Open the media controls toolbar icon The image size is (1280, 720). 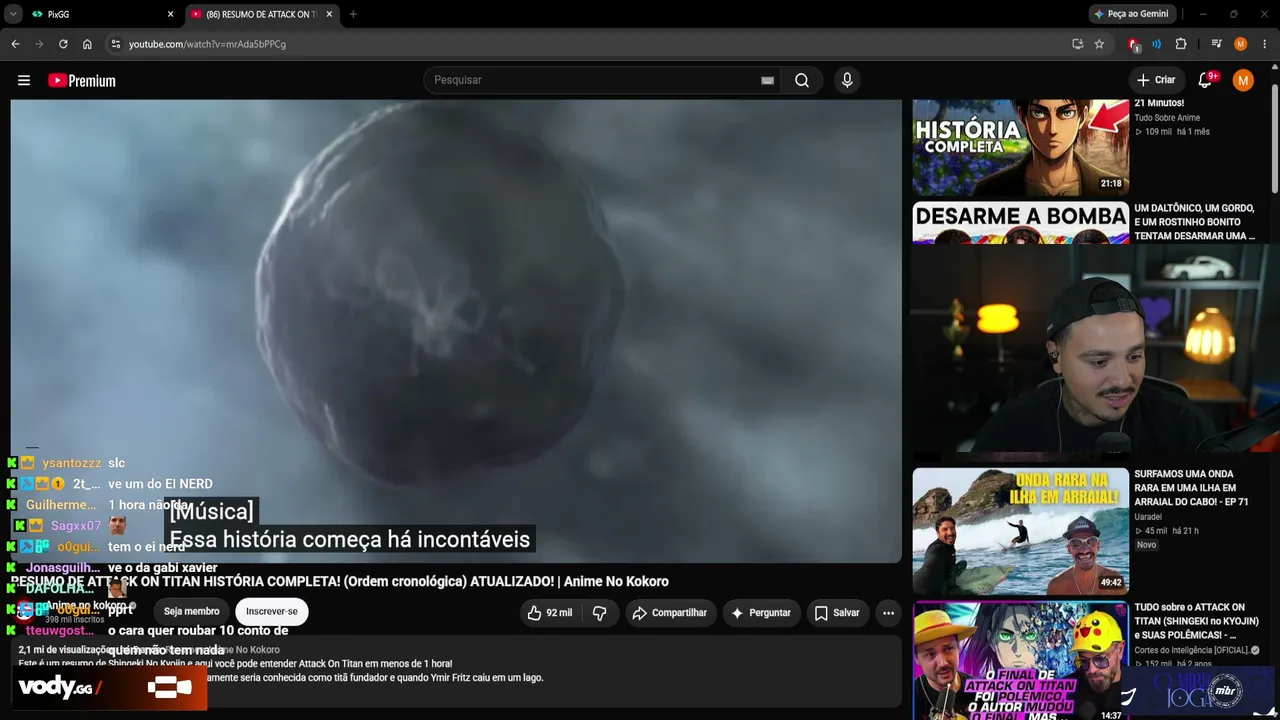(1216, 44)
